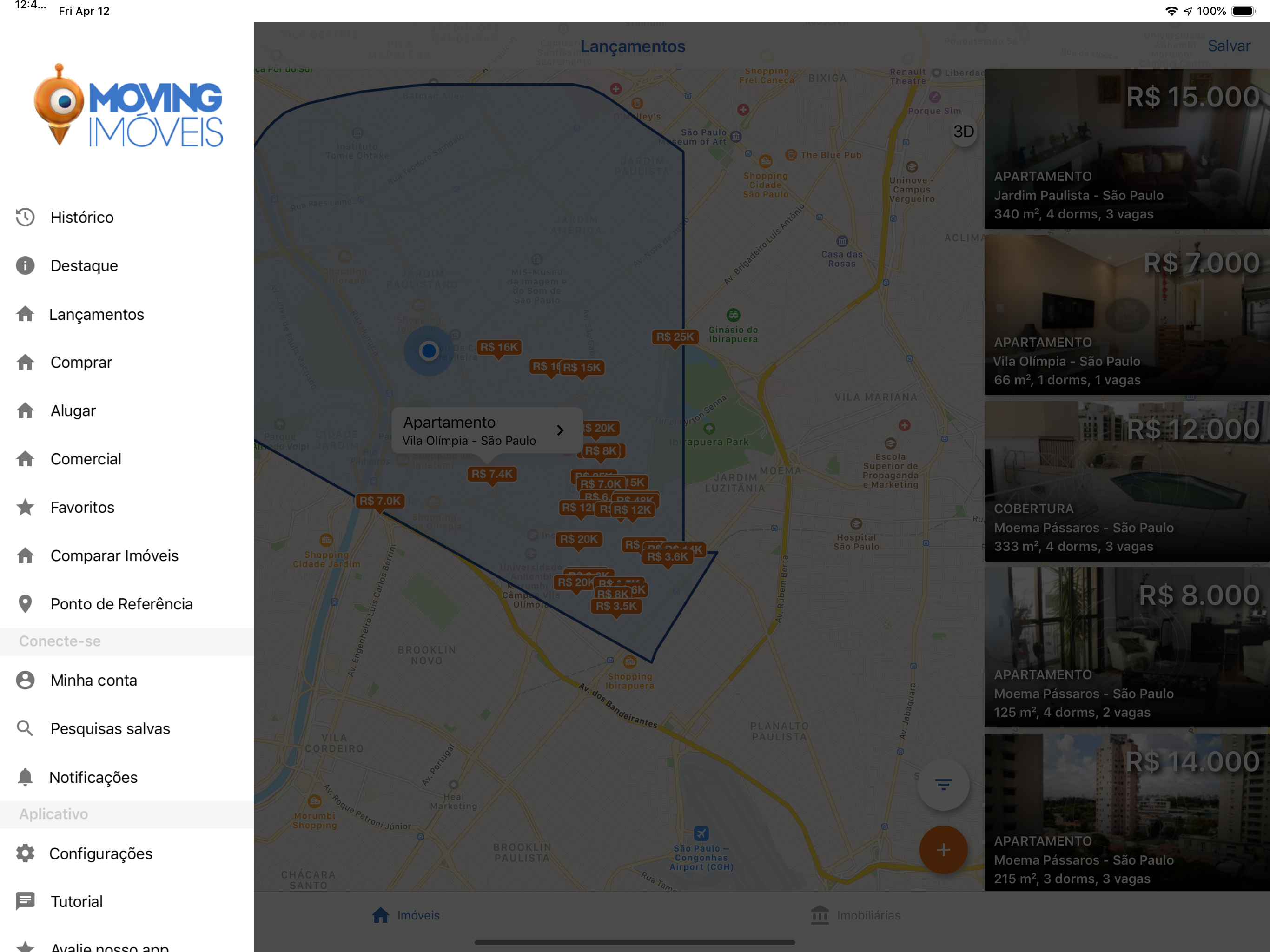This screenshot has height=952, width=1270.
Task: Open the R$ 15.000 Jardim Paulista listing
Action: [1126, 149]
